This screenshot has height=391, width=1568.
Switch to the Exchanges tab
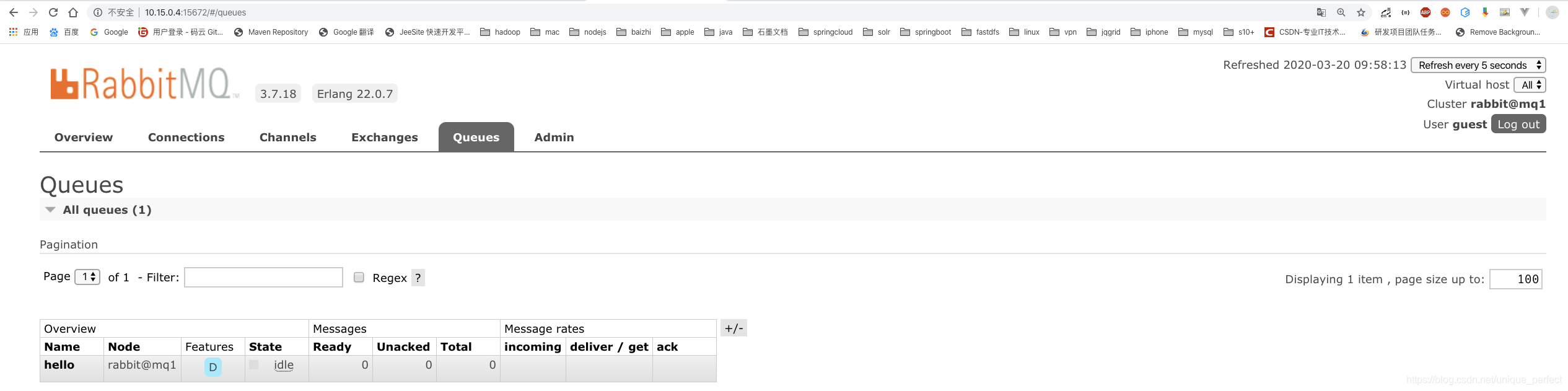point(384,137)
